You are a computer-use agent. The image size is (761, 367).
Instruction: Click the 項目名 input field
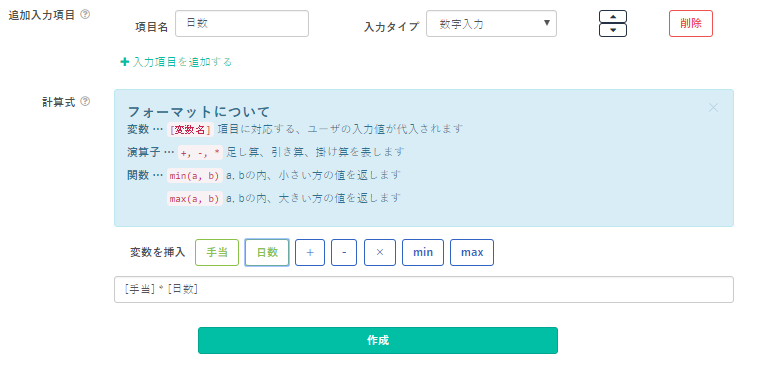pyautogui.click(x=242, y=24)
